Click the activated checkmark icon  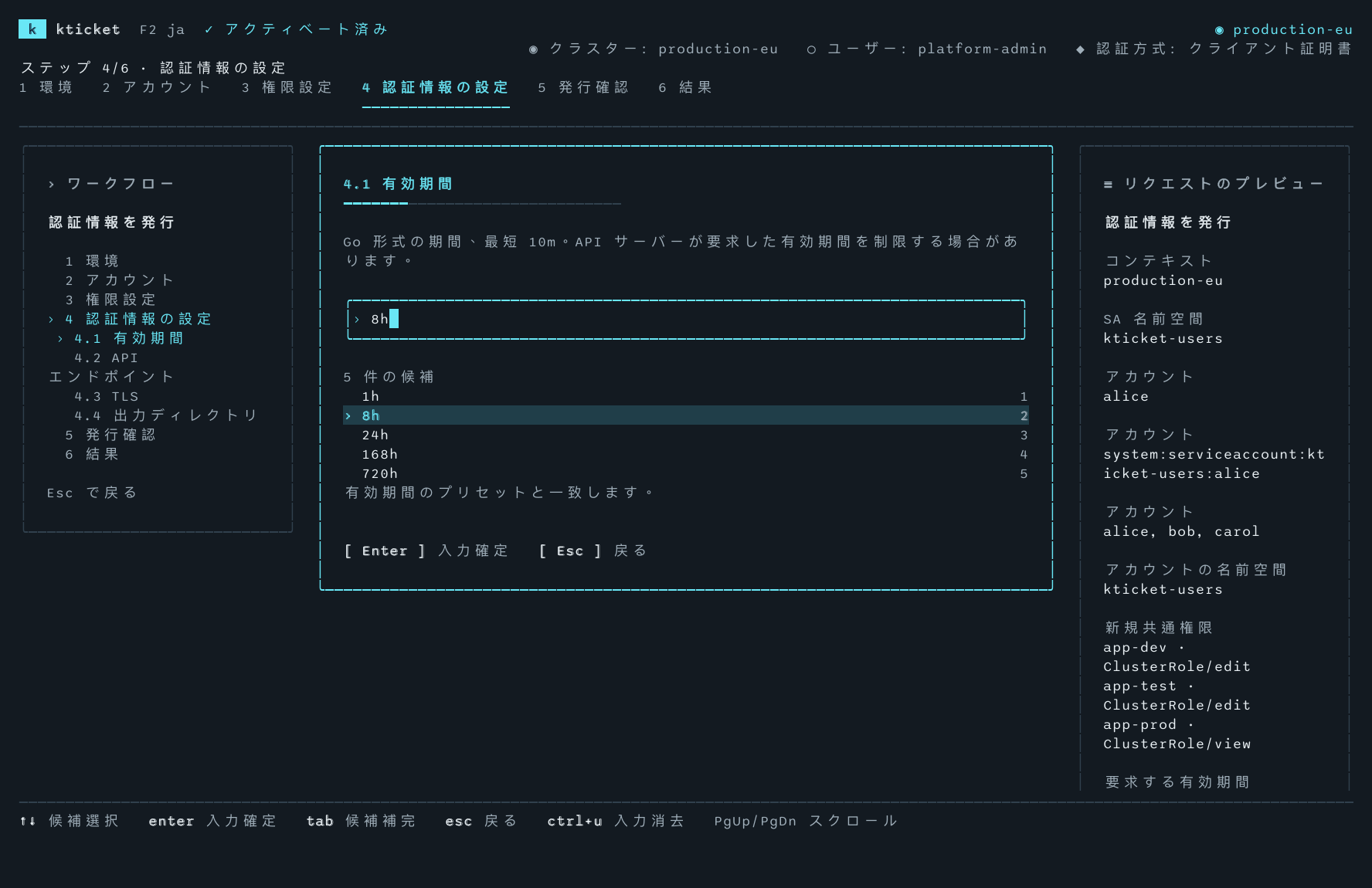[209, 29]
